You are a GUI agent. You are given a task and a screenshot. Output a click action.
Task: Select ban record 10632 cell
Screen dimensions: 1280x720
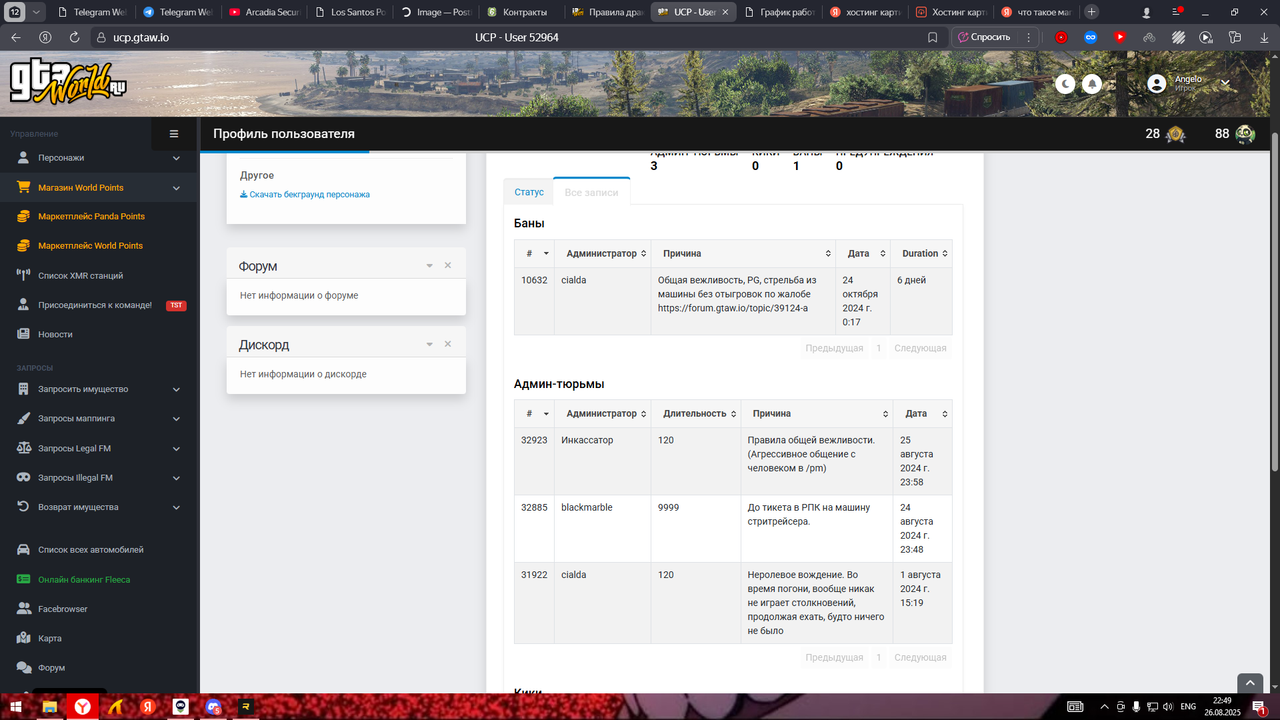(534, 301)
